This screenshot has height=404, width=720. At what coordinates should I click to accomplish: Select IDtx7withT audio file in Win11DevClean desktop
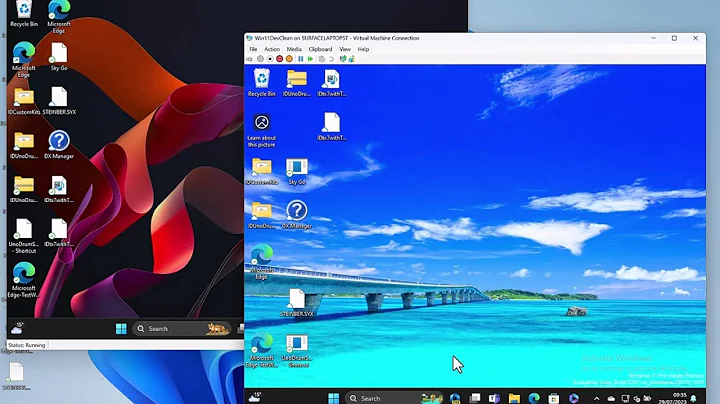[332, 83]
